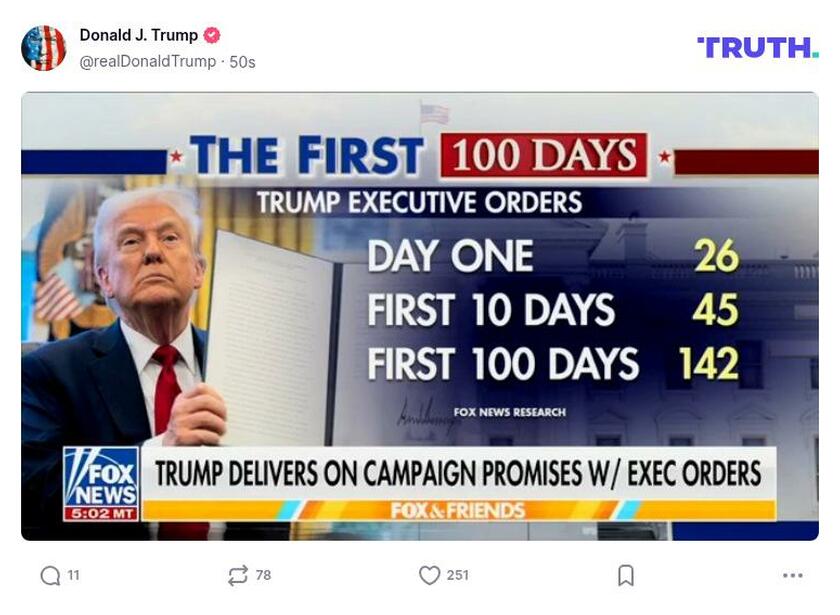Viewport: 840px width, 615px height.
Task: Click the TRUTH logo in the corner
Action: point(756,46)
